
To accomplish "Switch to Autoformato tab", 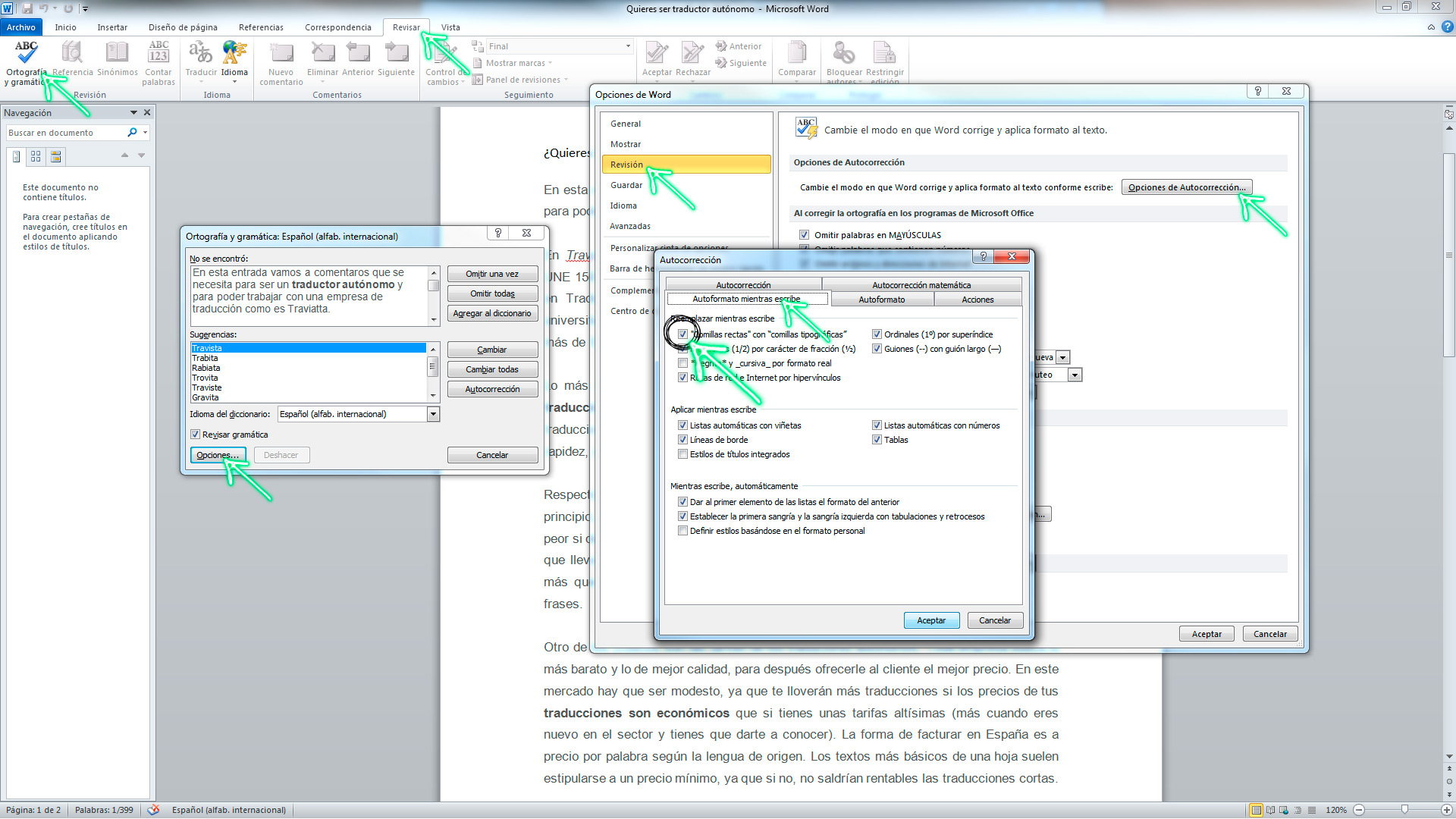I will 882,300.
